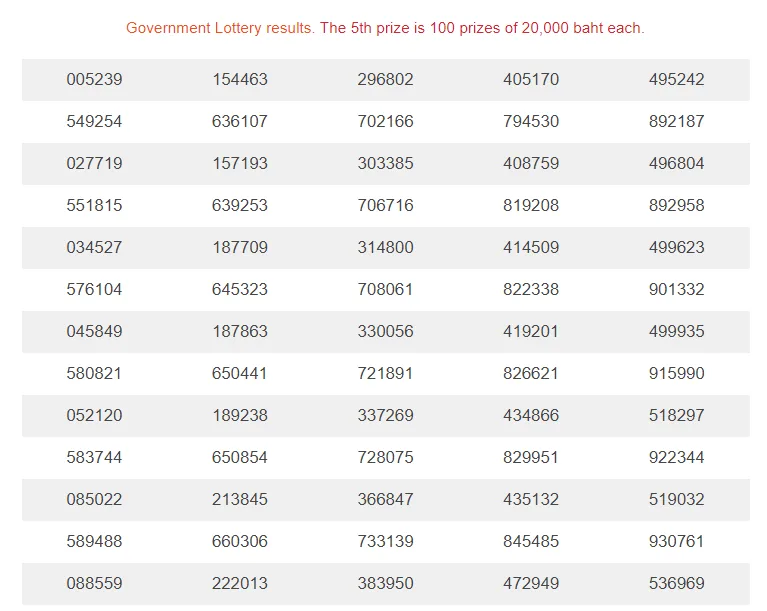Click lottery number 157193

tap(240, 163)
